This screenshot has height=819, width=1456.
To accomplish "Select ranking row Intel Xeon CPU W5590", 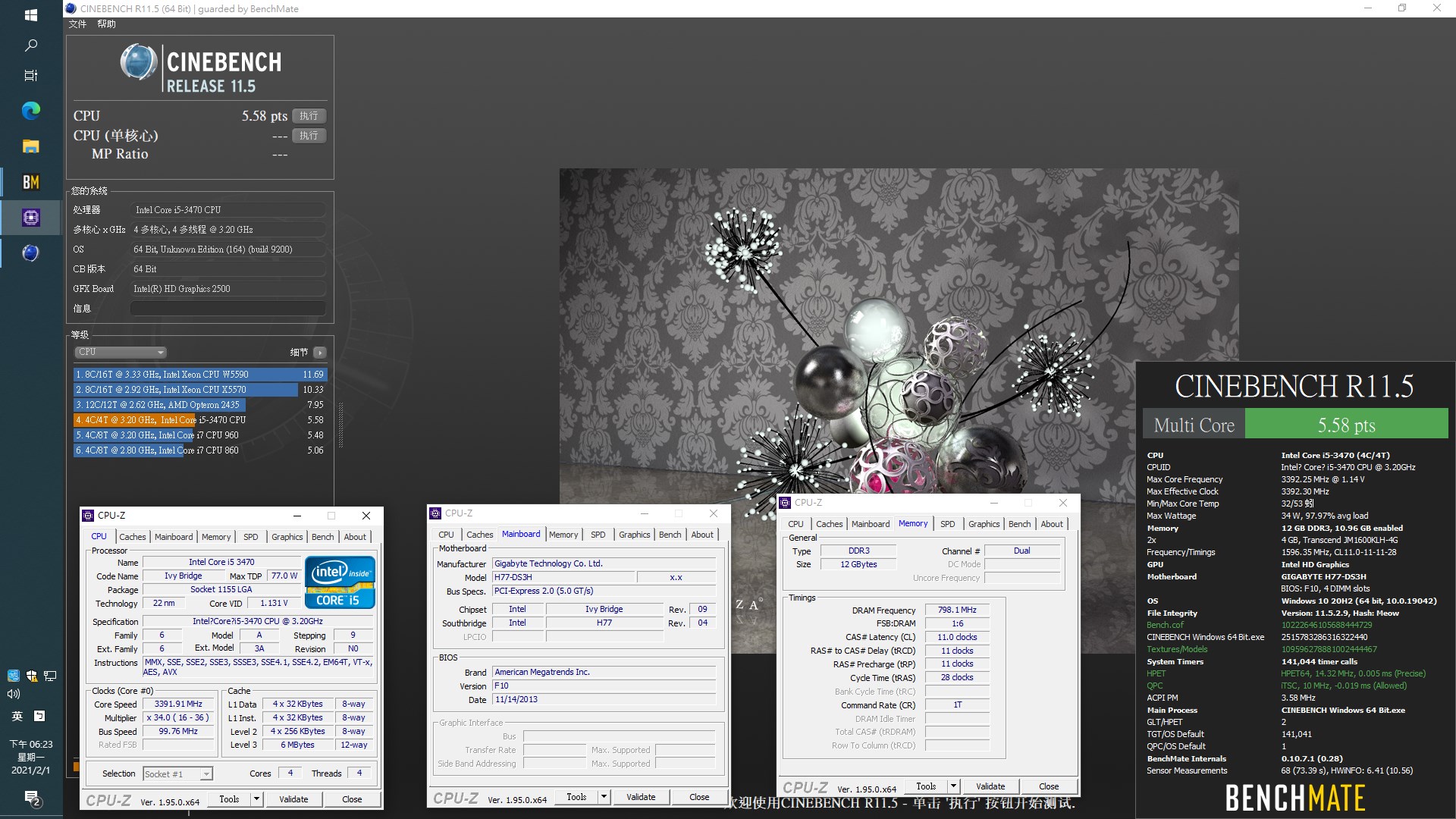I will click(199, 375).
